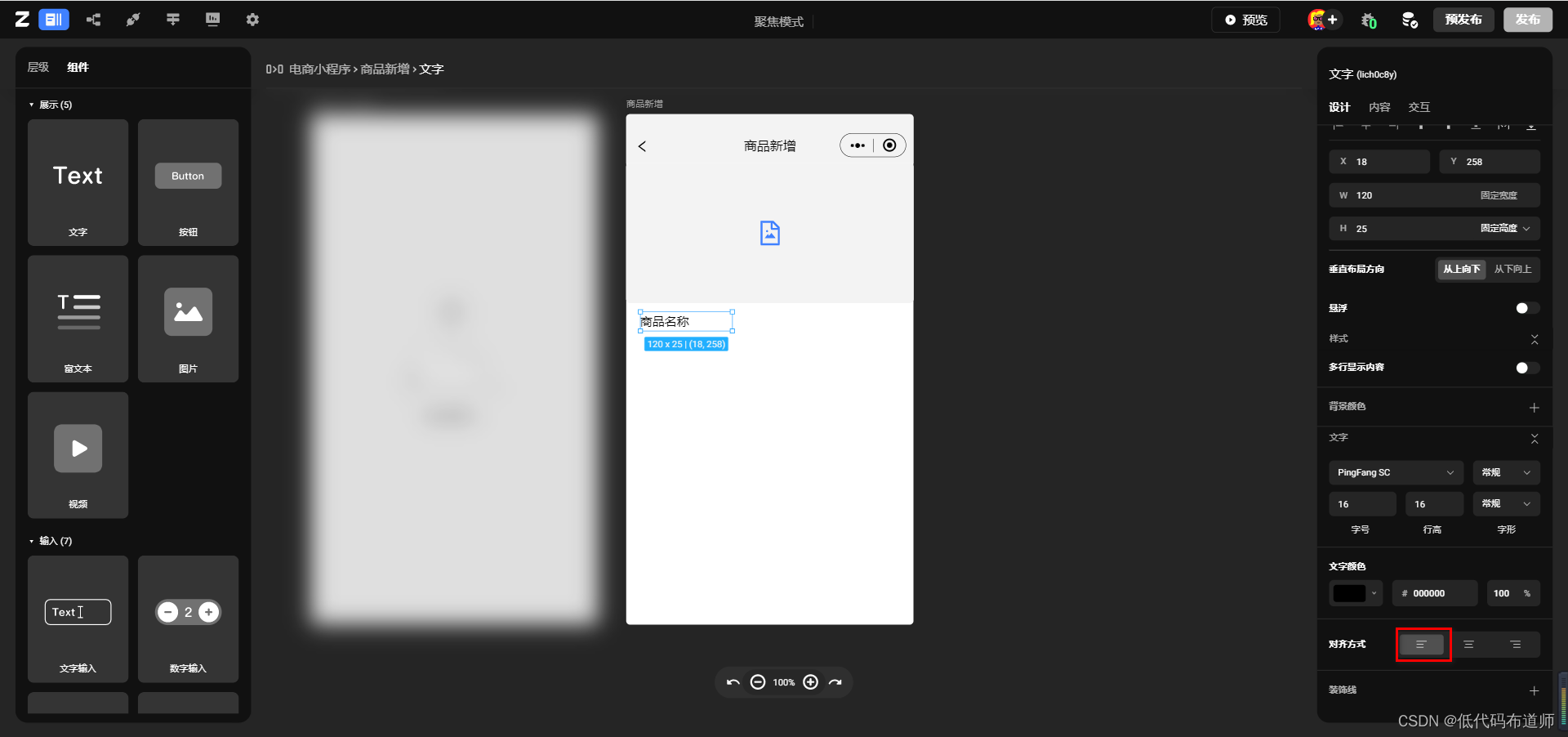
Task: Edit the hex color 000000 field
Action: tap(1435, 593)
